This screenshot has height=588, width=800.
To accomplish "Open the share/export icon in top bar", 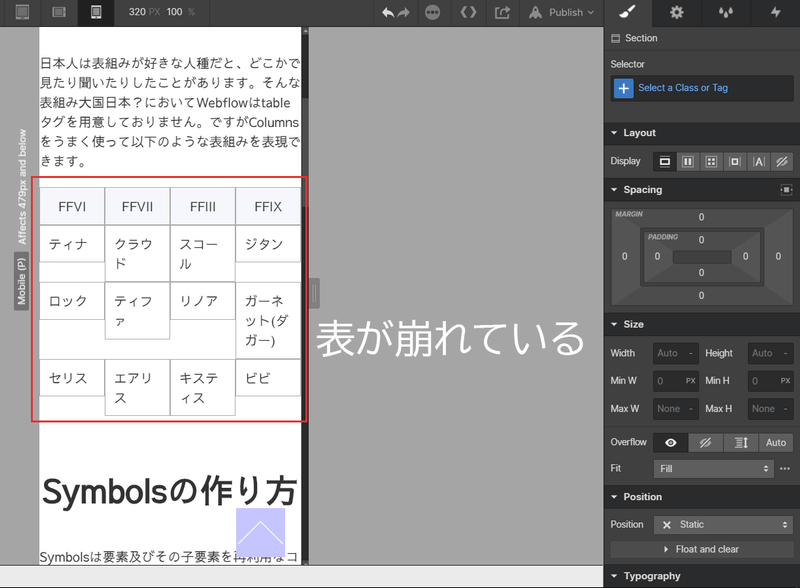I will coord(504,13).
